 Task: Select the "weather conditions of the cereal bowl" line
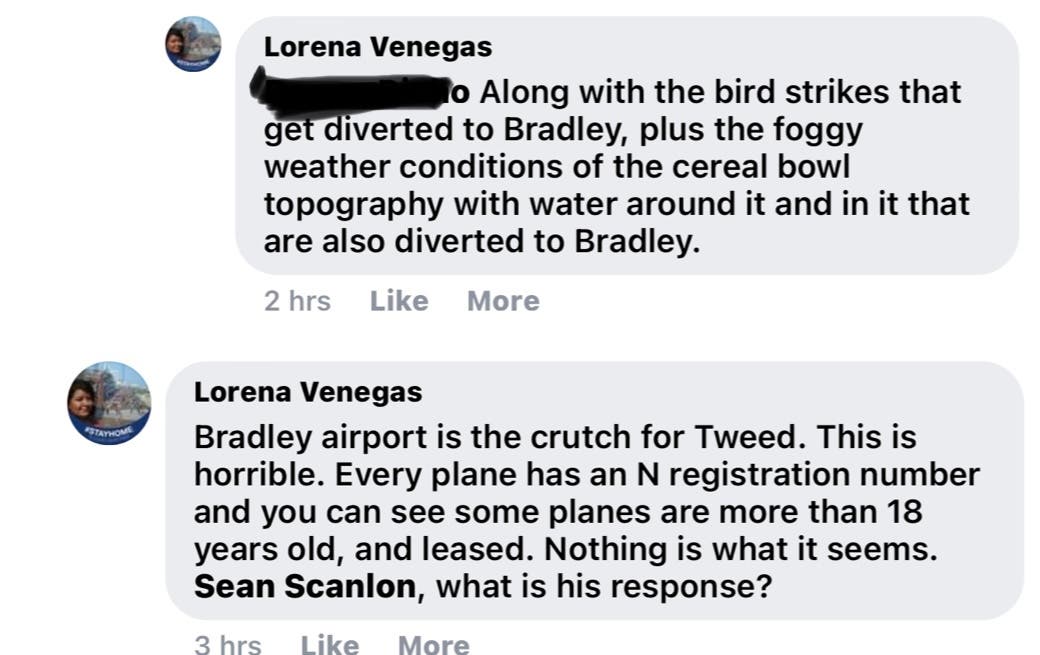pyautogui.click(x=556, y=166)
